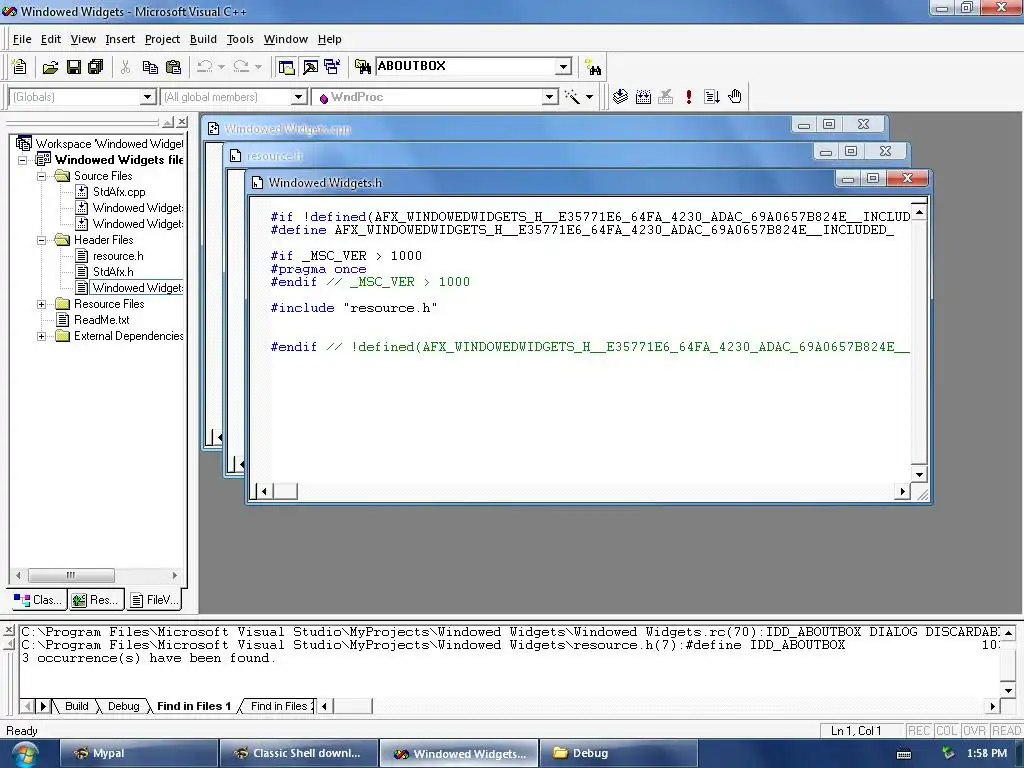1024x768 pixels.
Task: Open the Help menu
Action: point(329,39)
